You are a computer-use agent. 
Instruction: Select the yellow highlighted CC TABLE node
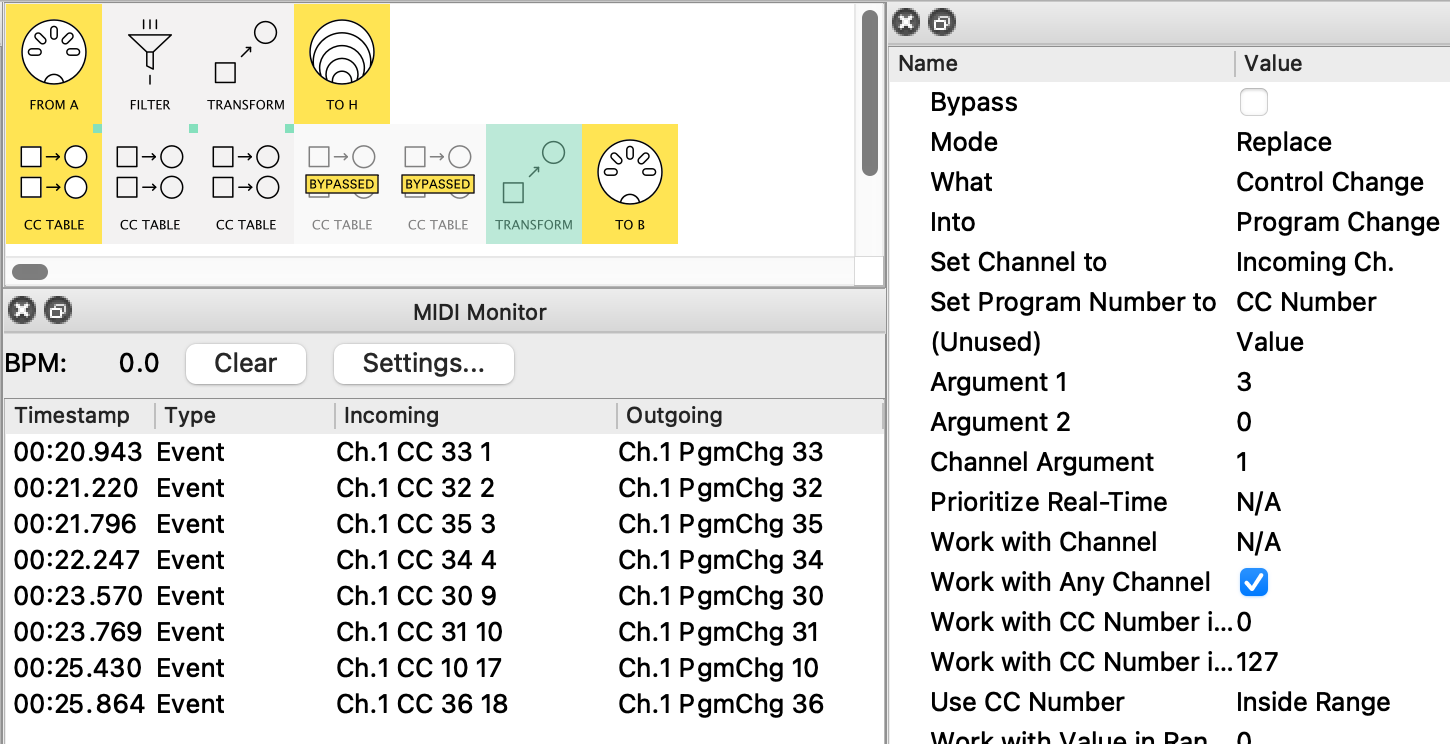(x=53, y=184)
